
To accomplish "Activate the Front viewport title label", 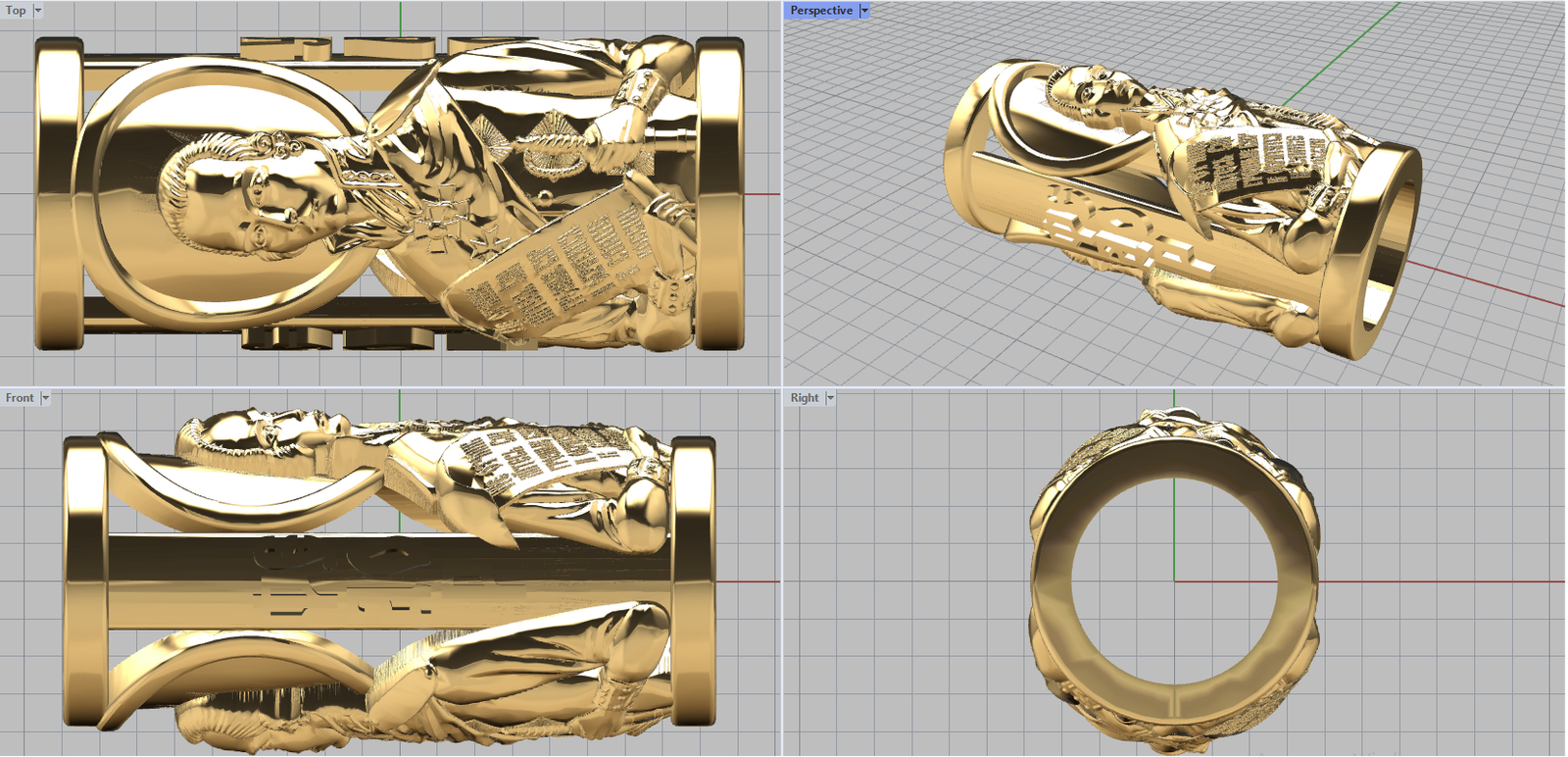I will tap(20, 398).
